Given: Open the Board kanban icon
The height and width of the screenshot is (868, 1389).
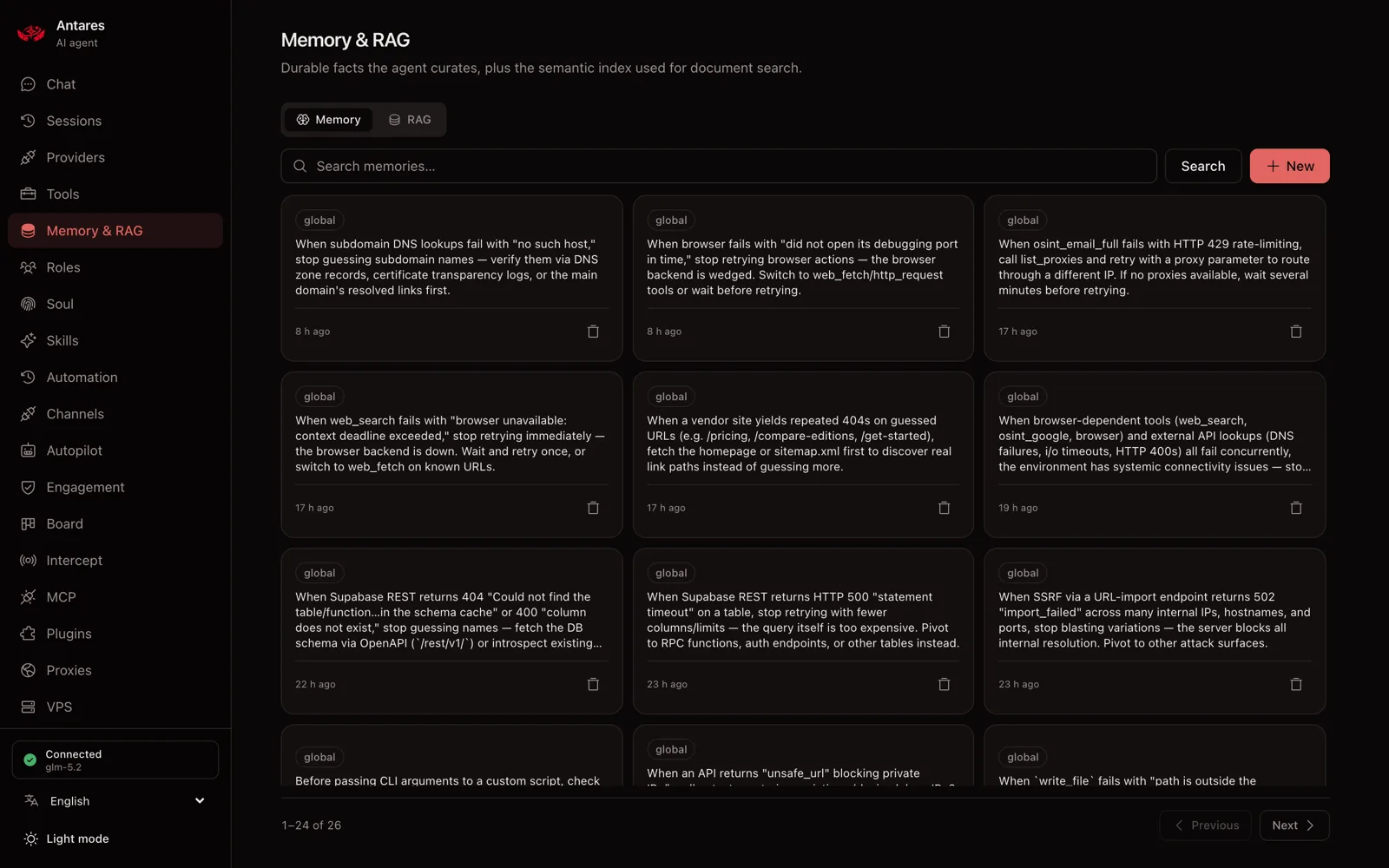Looking at the screenshot, I should [x=28, y=523].
